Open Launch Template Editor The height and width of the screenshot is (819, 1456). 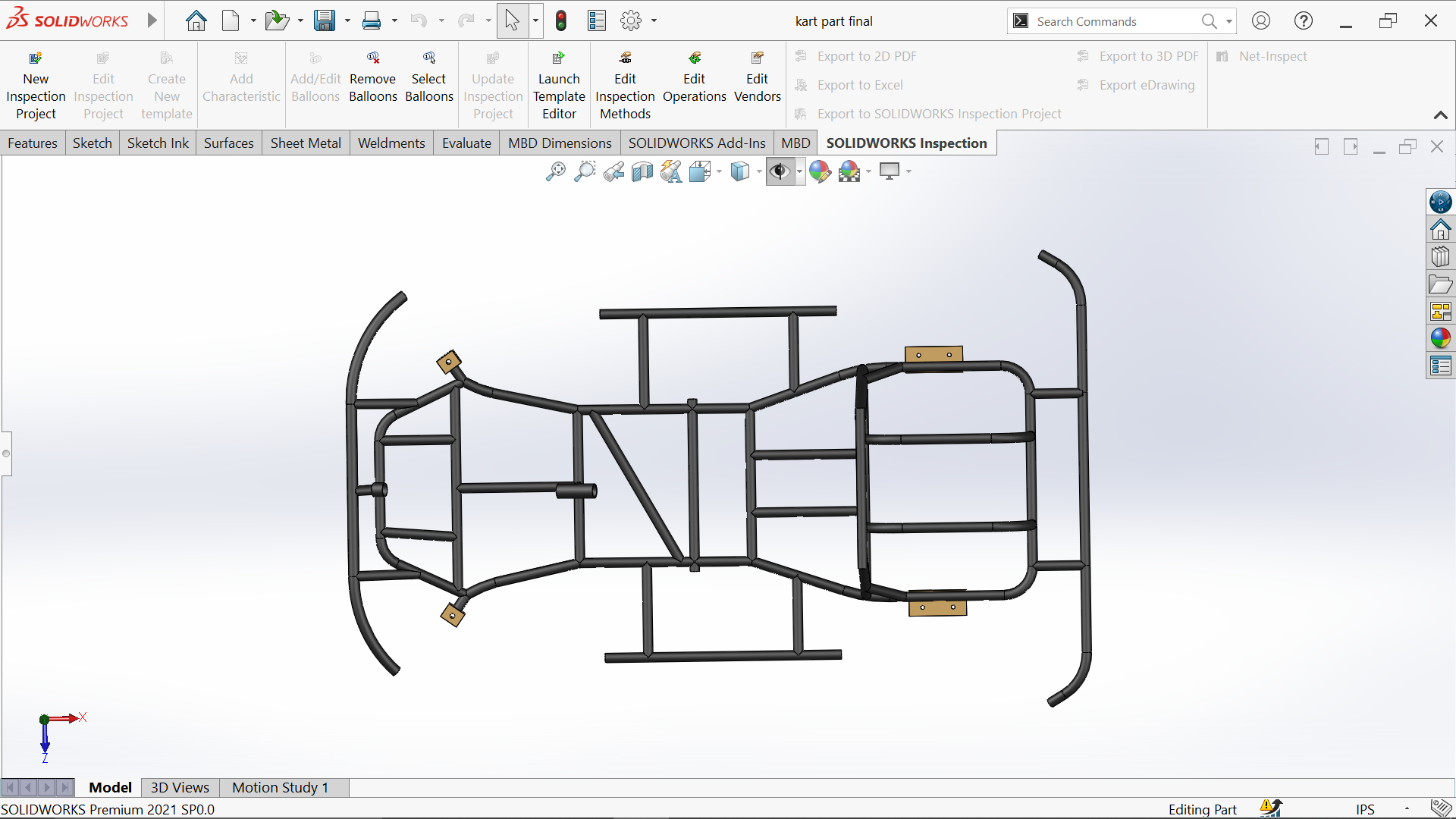pyautogui.click(x=559, y=85)
